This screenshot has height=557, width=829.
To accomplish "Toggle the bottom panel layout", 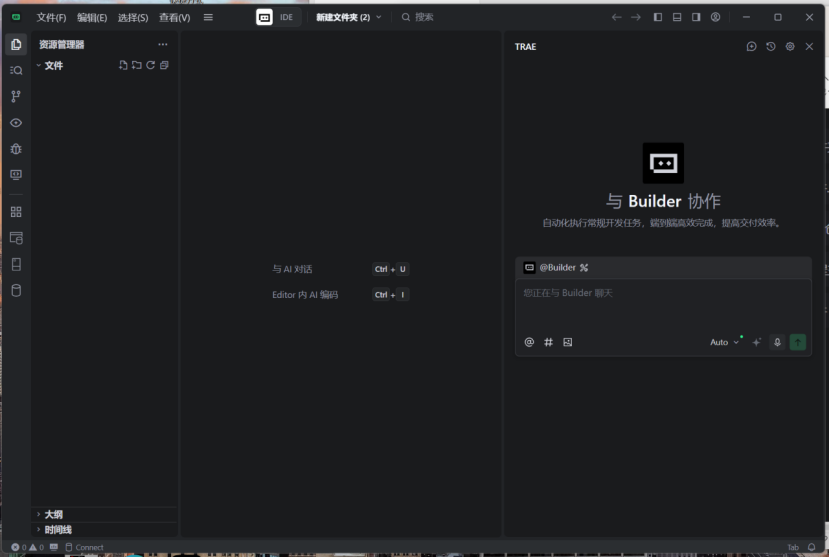I will [677, 17].
